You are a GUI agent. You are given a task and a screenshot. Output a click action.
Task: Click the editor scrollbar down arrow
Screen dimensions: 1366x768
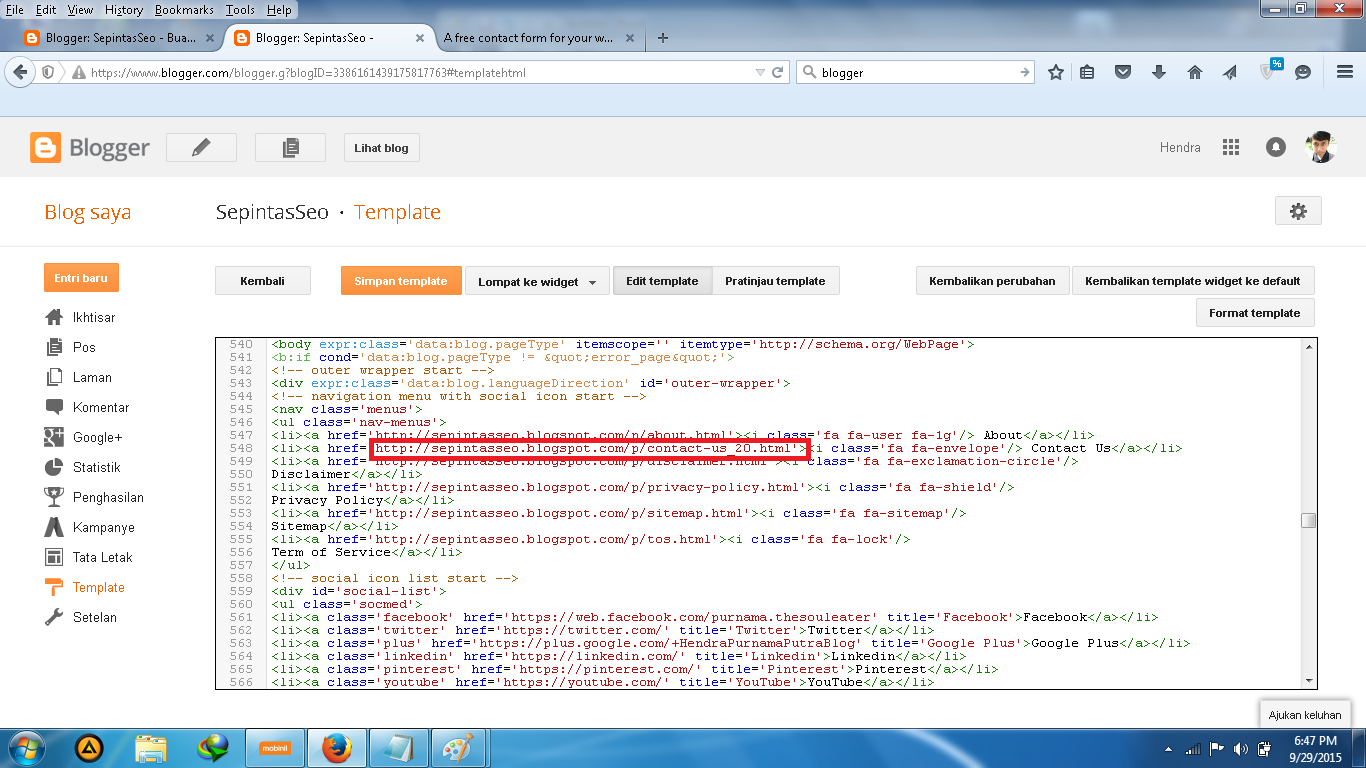[x=1308, y=680]
